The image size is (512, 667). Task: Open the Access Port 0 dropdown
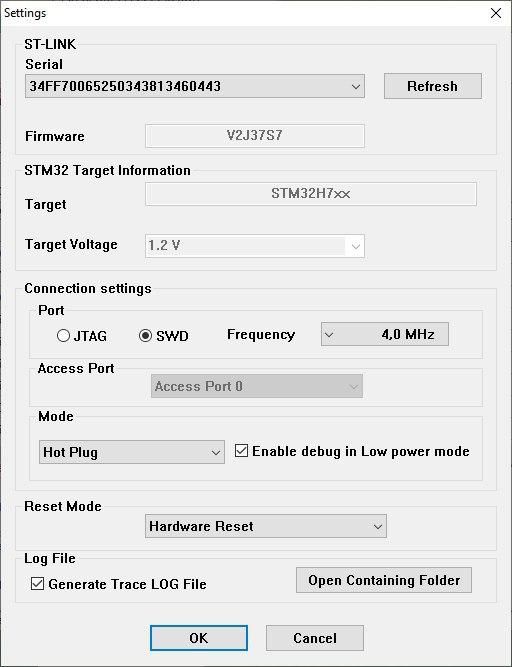(257, 386)
